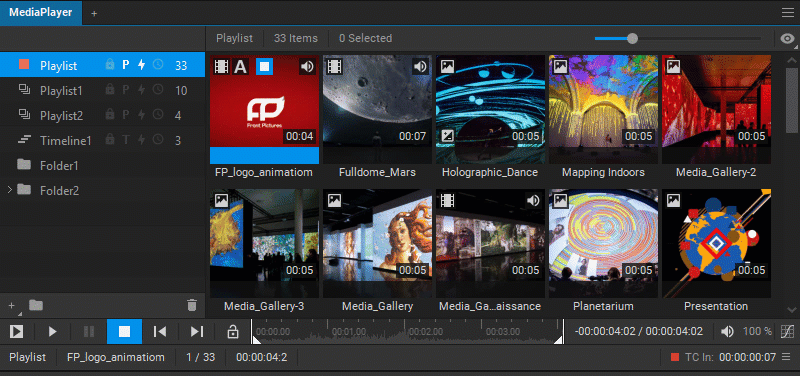The image size is (800, 376).
Task: Toggle the transport lock icon
Action: pyautogui.click(x=233, y=332)
